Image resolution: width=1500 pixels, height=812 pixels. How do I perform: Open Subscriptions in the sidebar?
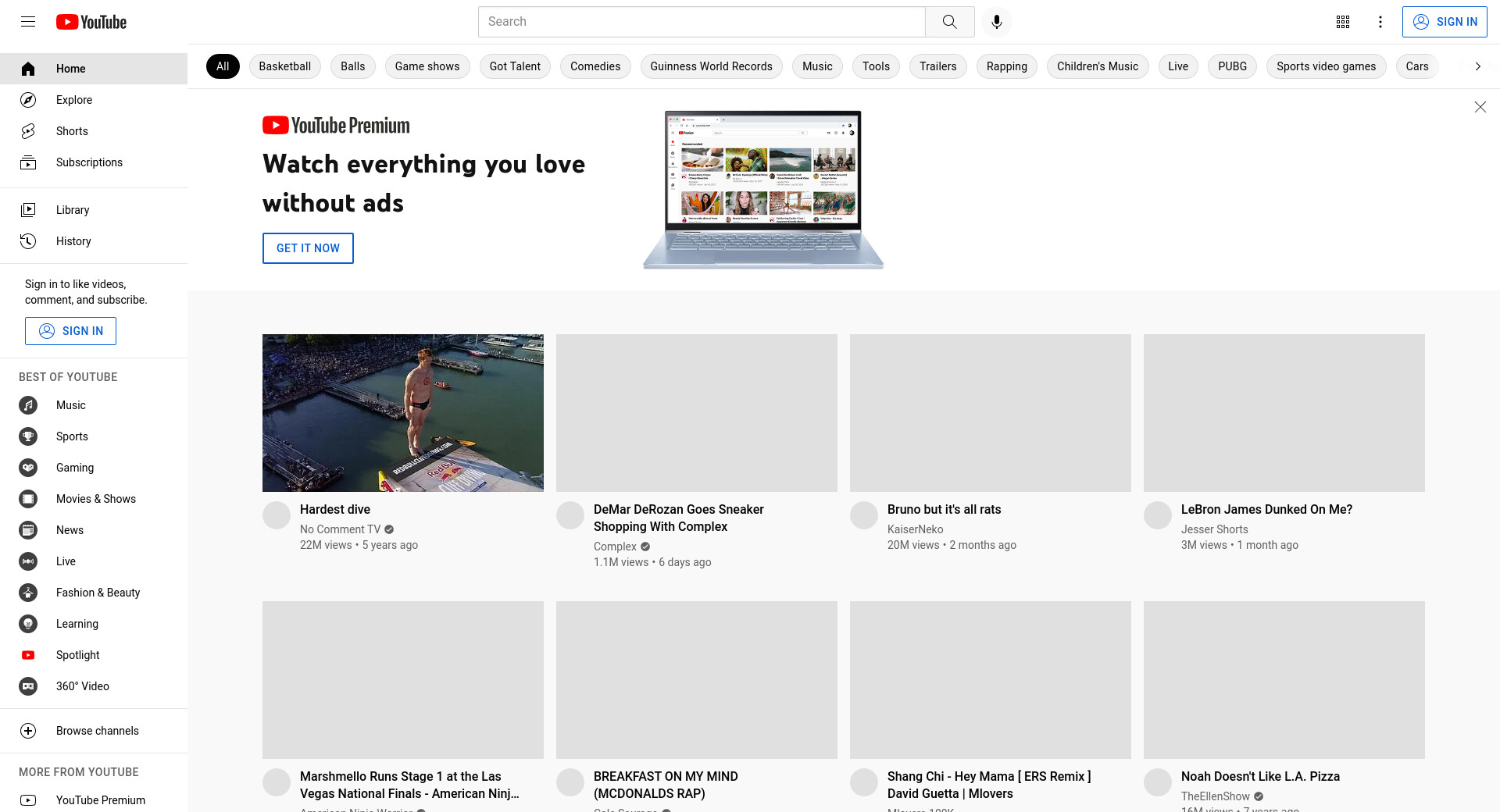94,162
